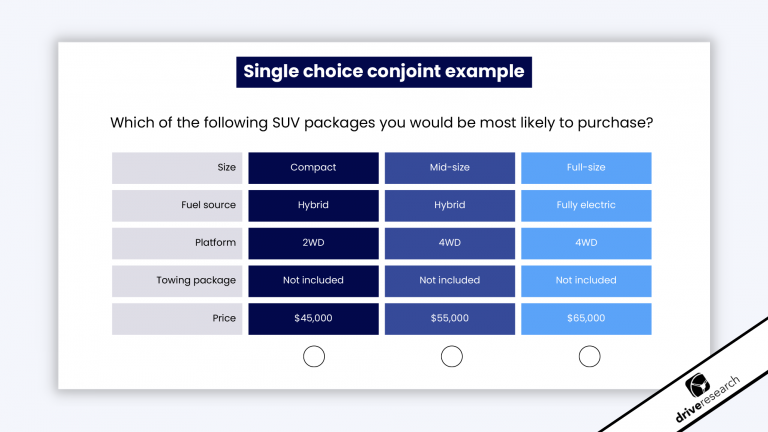Image resolution: width=768 pixels, height=432 pixels.
Task: Click the $55,000 price cell
Action: (450, 319)
